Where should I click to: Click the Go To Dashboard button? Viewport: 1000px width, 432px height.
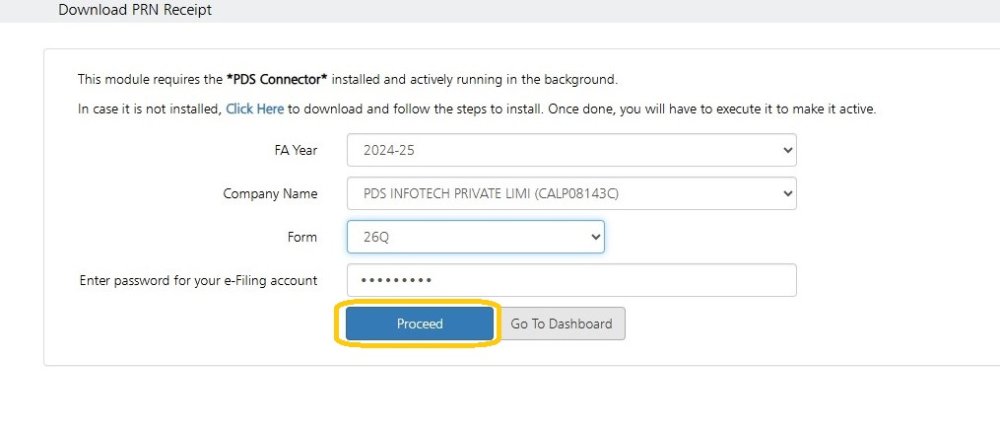[562, 324]
